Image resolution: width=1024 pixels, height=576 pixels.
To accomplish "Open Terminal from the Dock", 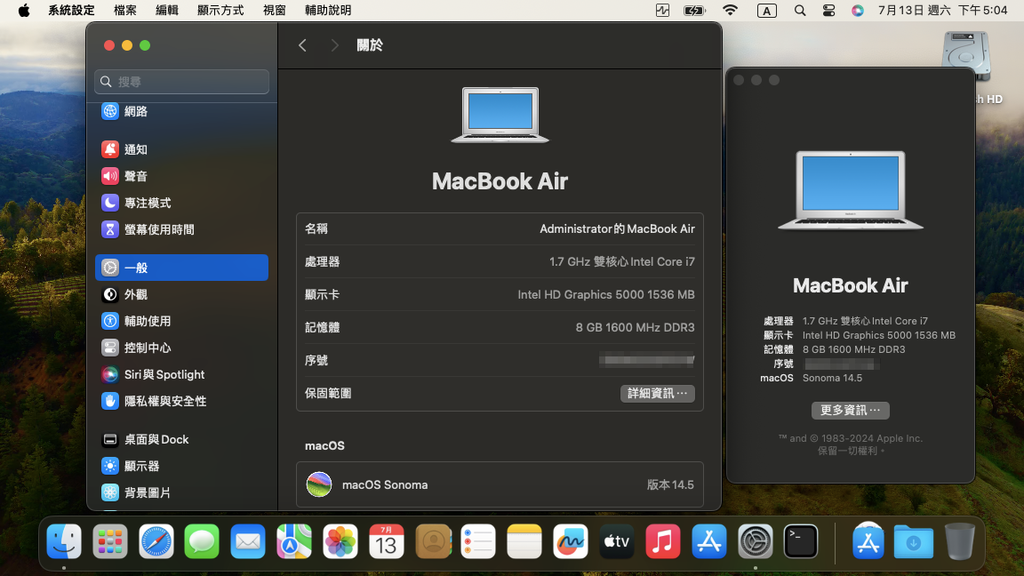I will 801,541.
